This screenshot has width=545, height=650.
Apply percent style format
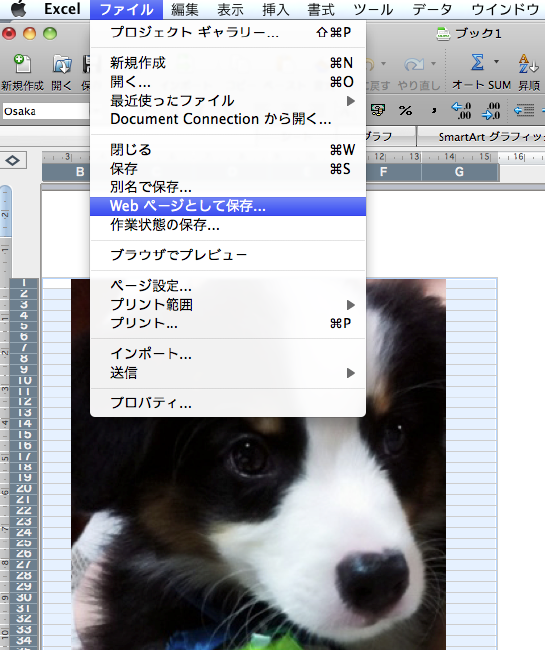[405, 110]
